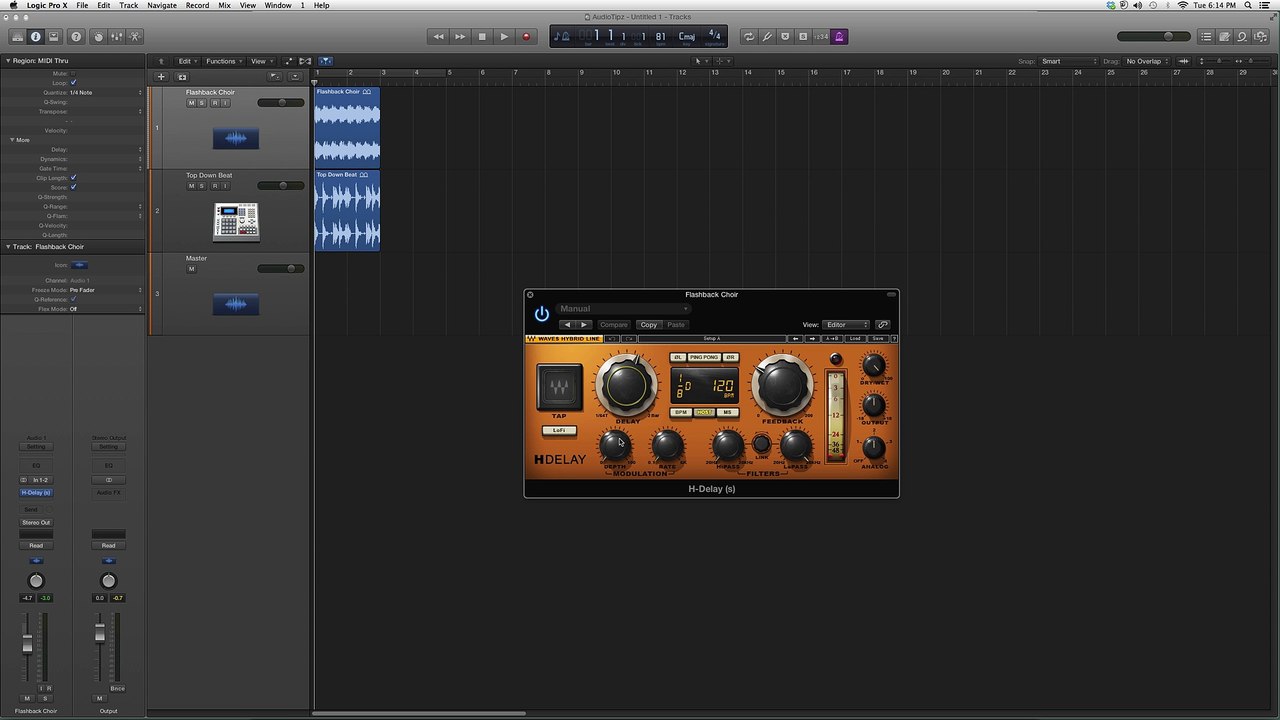The width and height of the screenshot is (1280, 720).
Task: Open the Record menu
Action: pos(197,5)
